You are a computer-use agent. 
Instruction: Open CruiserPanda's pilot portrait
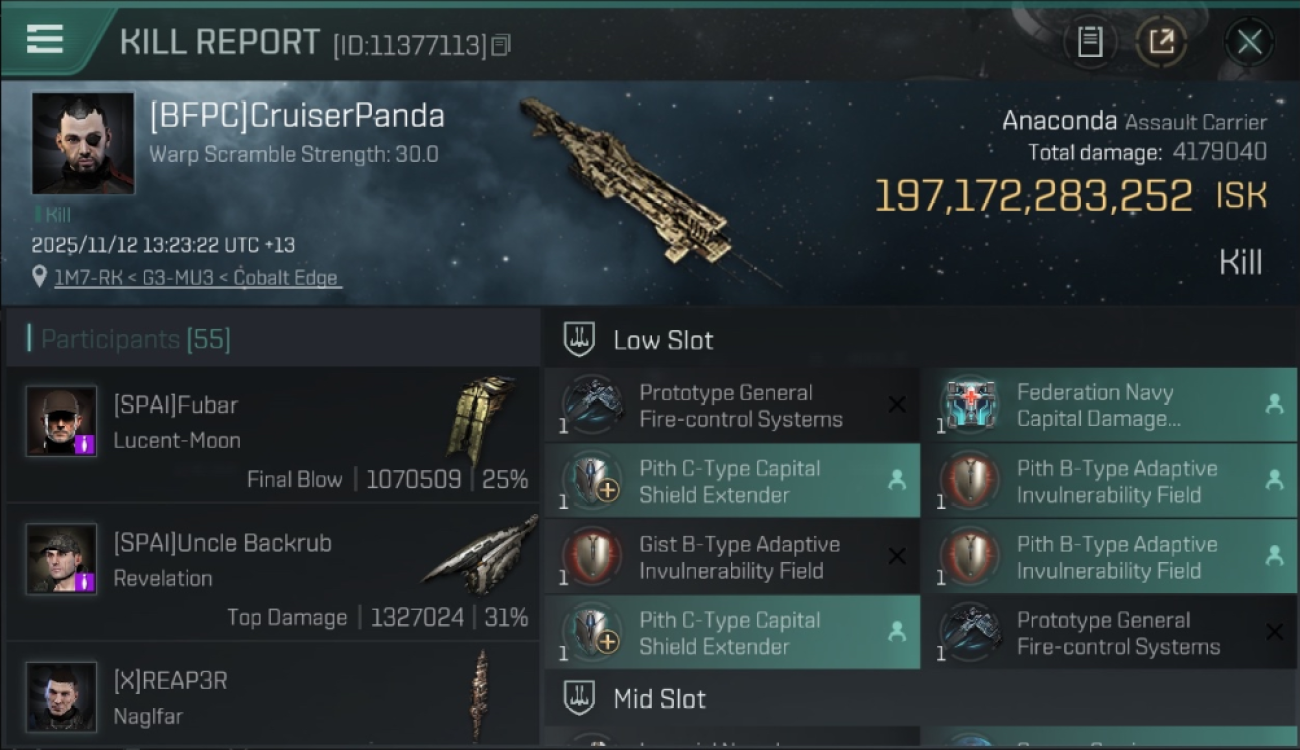coord(83,143)
